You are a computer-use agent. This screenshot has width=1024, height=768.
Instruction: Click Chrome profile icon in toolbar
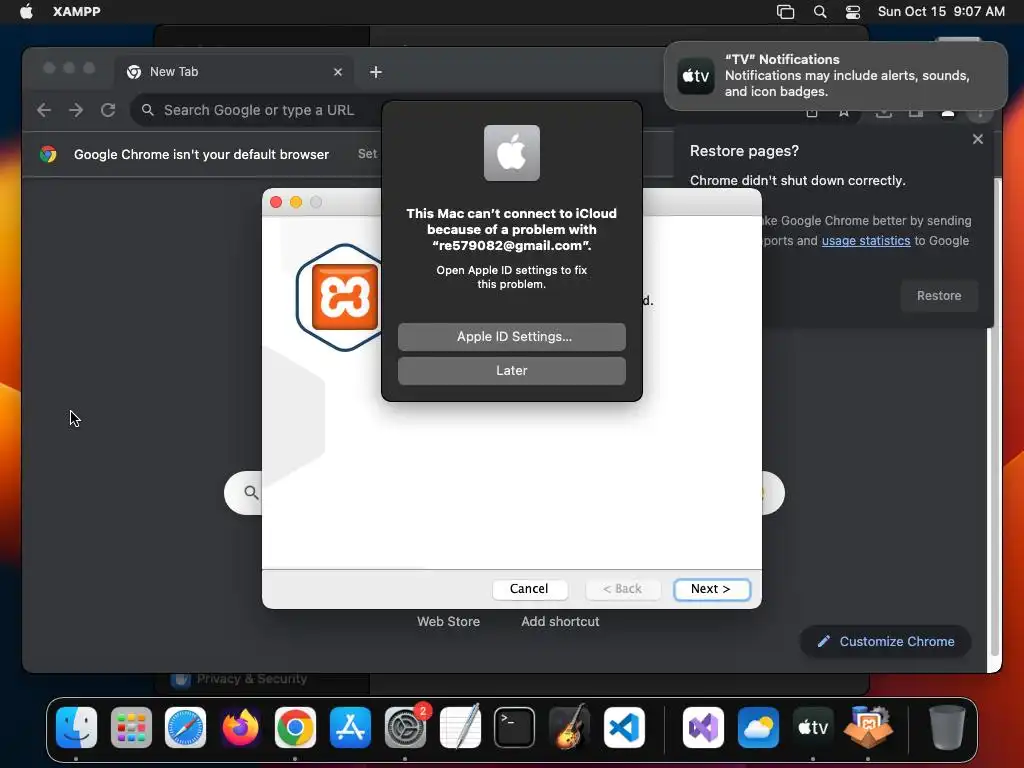948,112
